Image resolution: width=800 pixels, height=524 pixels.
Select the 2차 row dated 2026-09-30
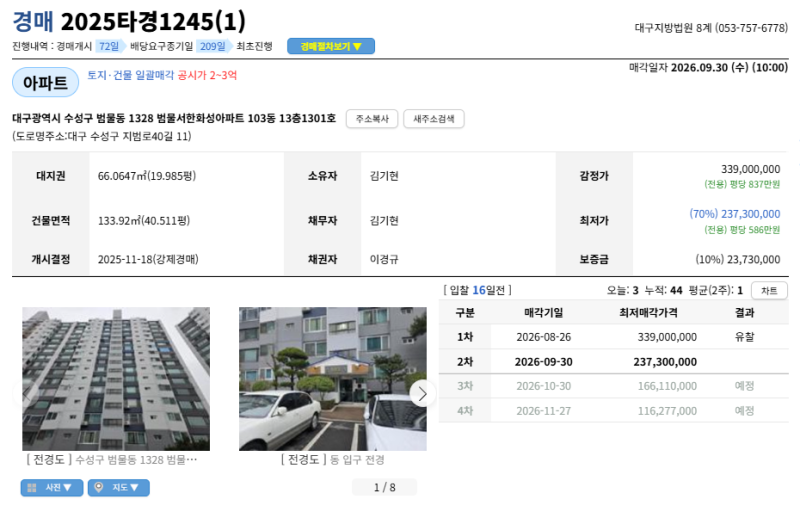pos(614,362)
